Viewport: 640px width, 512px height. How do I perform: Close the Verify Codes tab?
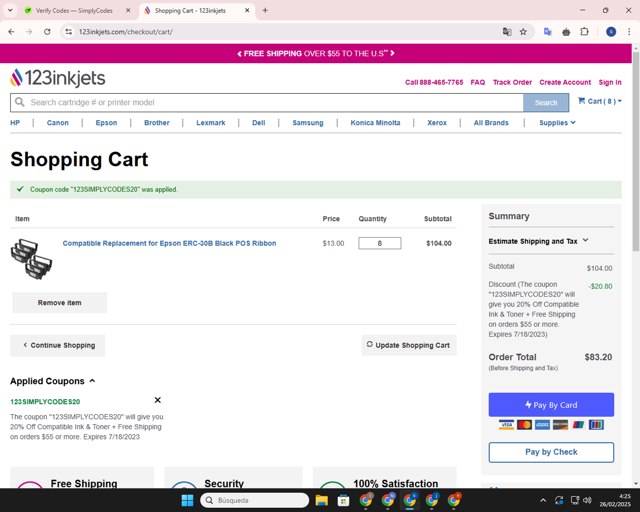tap(128, 11)
